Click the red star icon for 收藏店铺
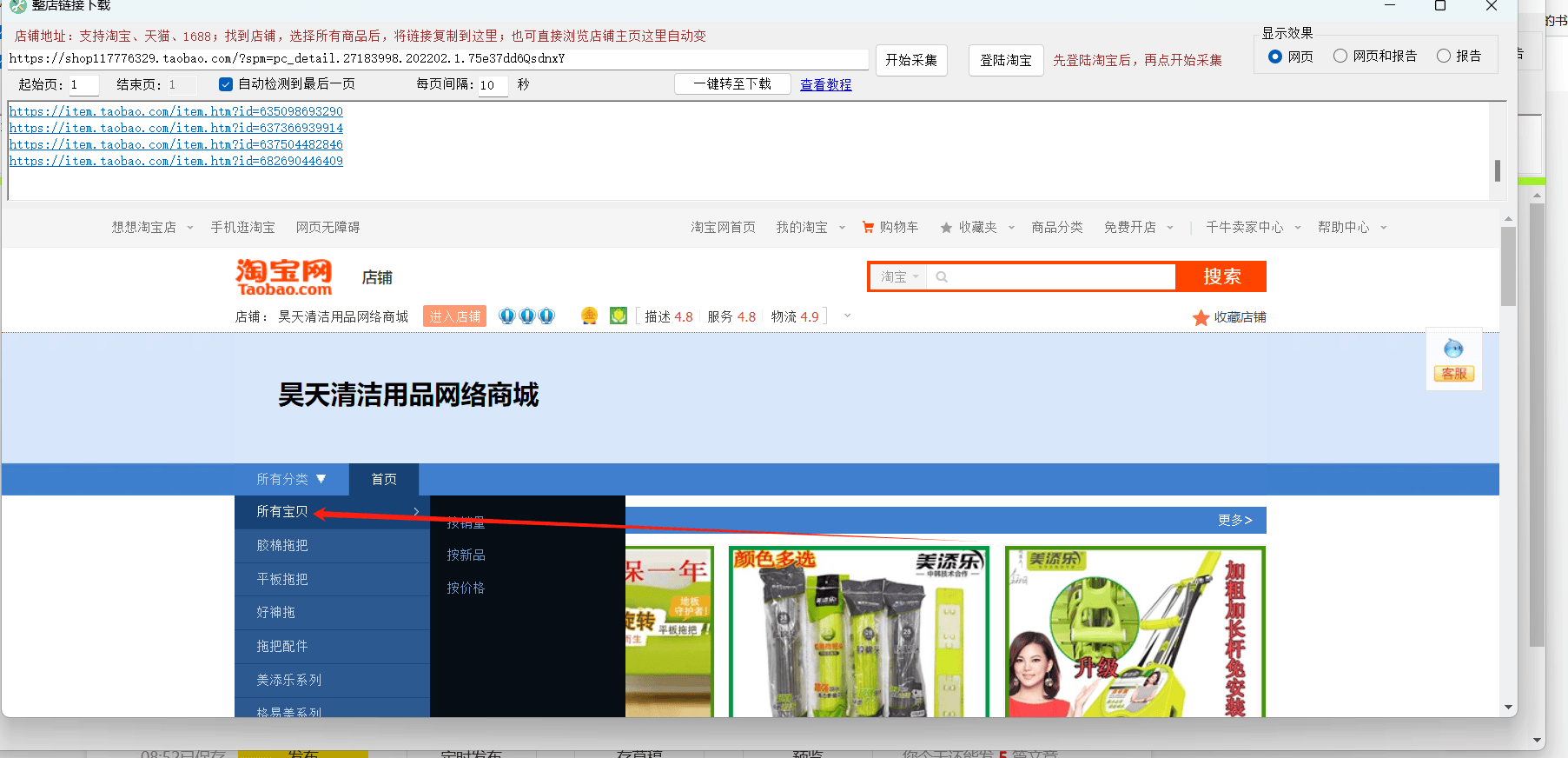 tap(1201, 318)
